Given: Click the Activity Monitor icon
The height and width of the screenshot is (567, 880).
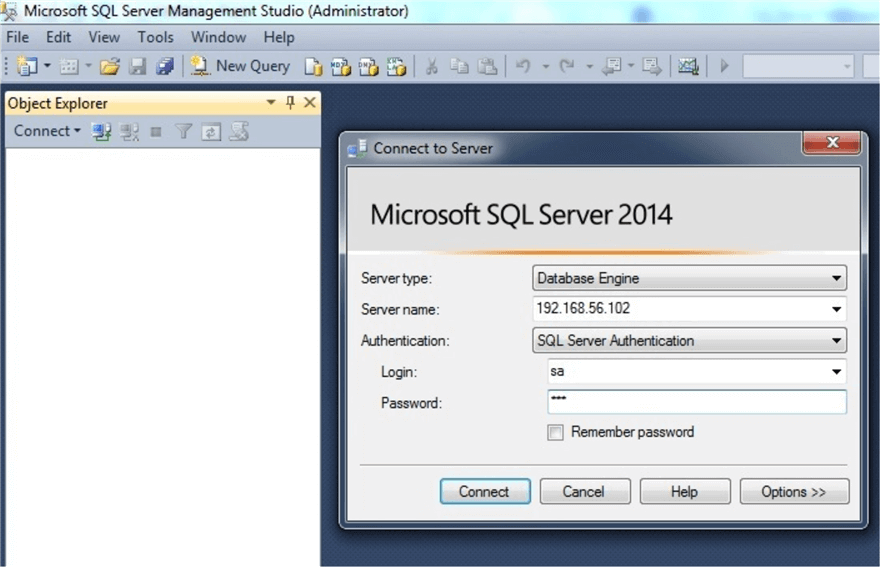Looking at the screenshot, I should (x=688, y=67).
